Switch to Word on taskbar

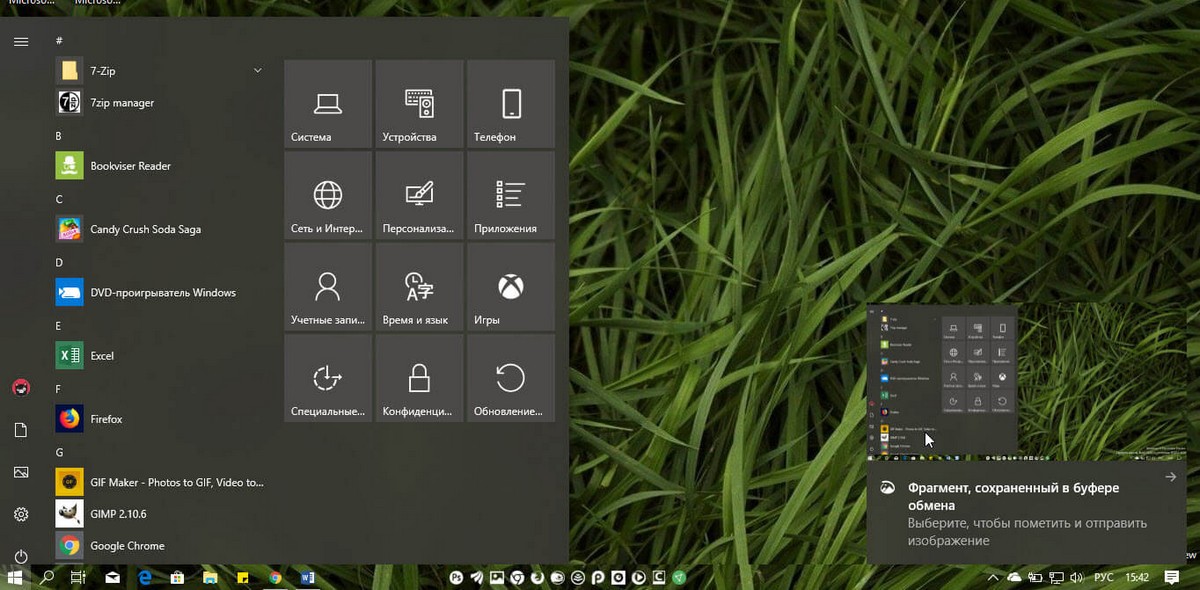click(x=308, y=577)
